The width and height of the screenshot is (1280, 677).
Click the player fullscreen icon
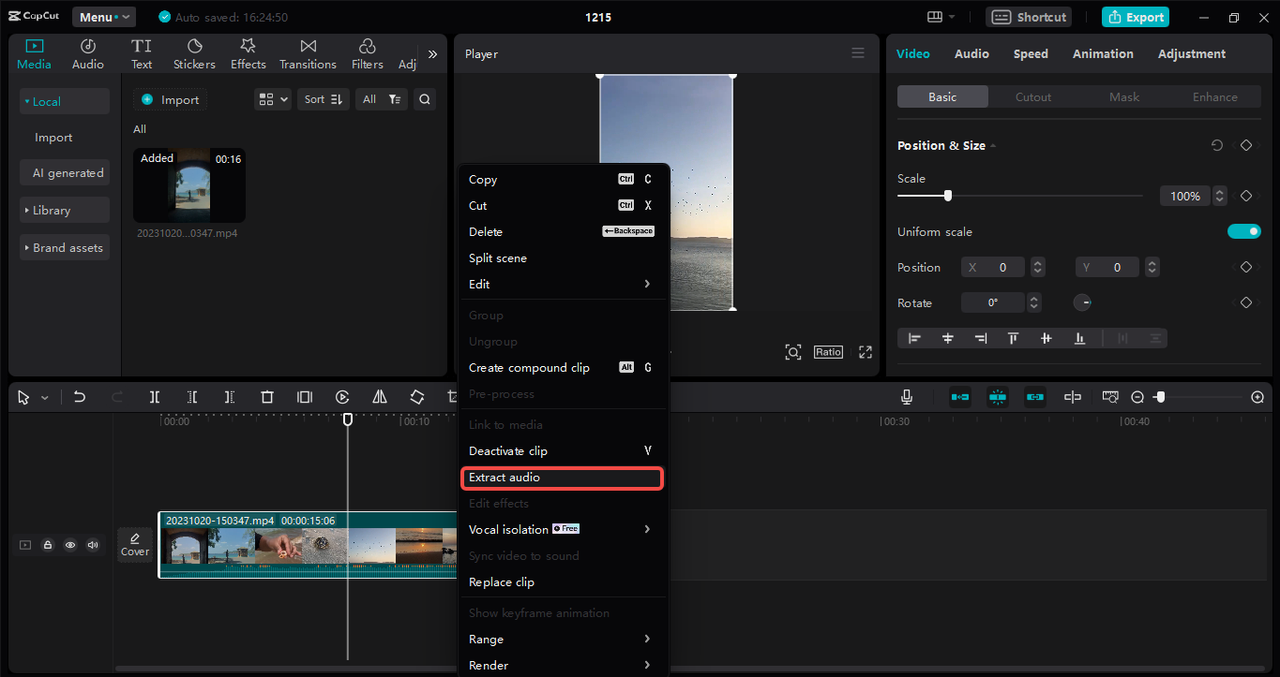866,352
